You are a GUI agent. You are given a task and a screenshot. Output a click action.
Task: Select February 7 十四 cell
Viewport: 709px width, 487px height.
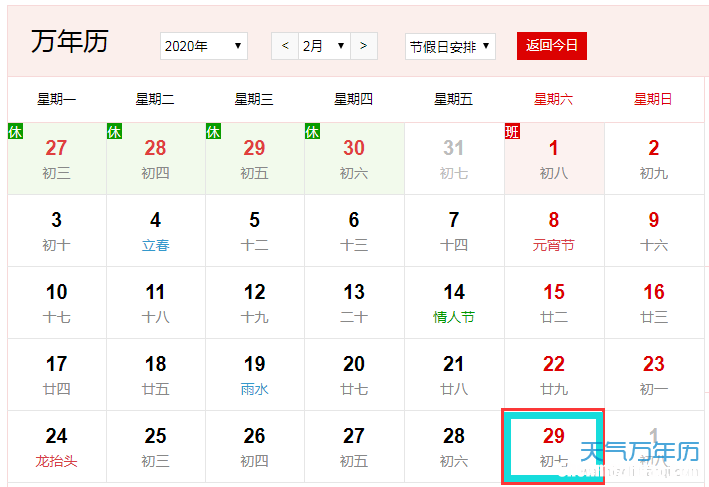(454, 231)
